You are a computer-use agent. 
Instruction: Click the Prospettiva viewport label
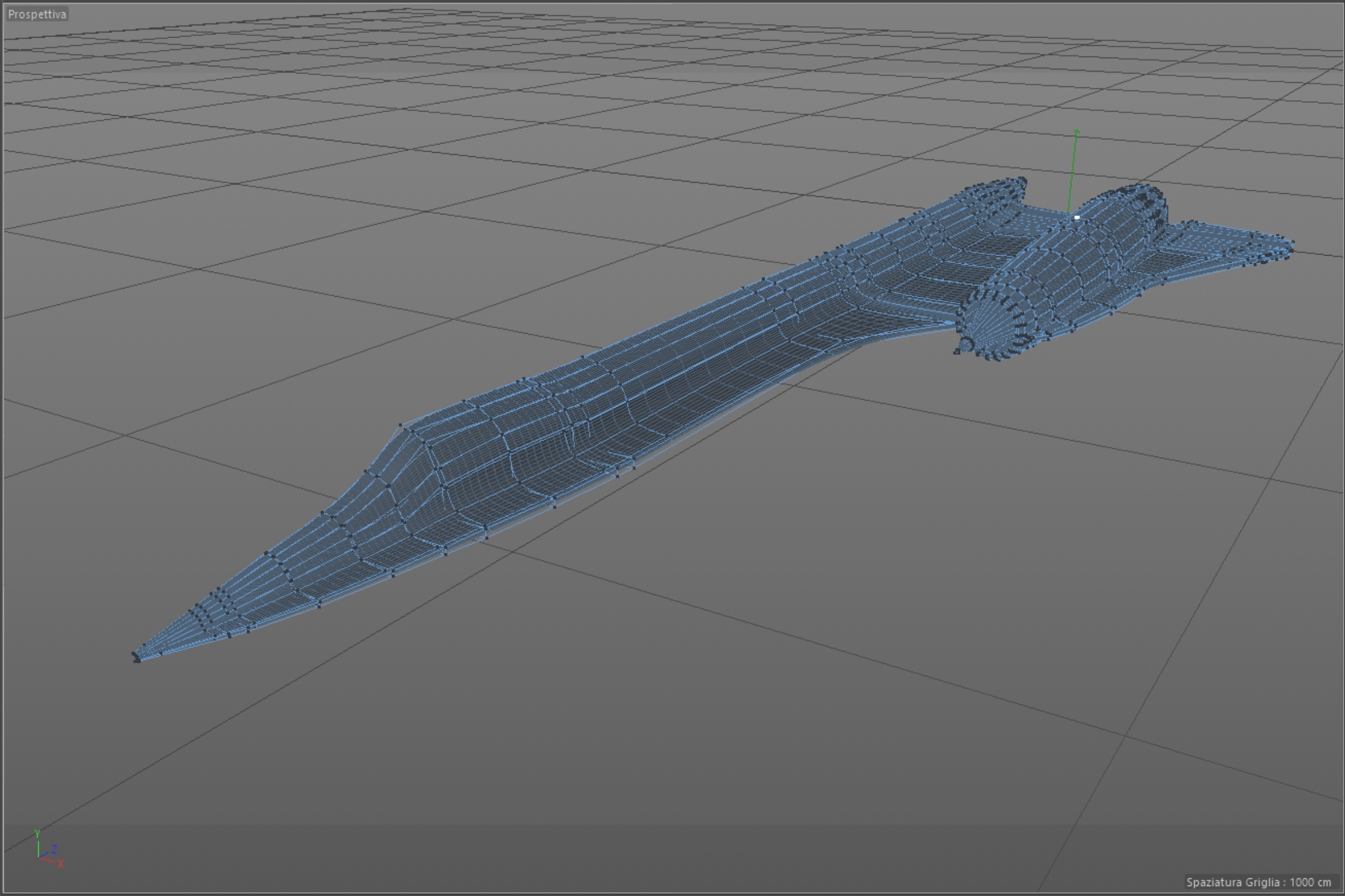(37, 14)
